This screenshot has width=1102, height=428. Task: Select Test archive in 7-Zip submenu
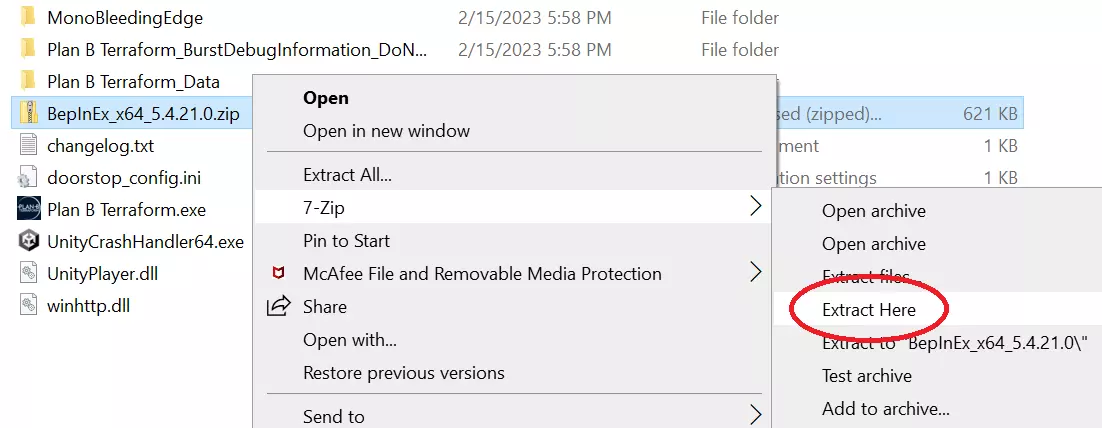coord(866,376)
